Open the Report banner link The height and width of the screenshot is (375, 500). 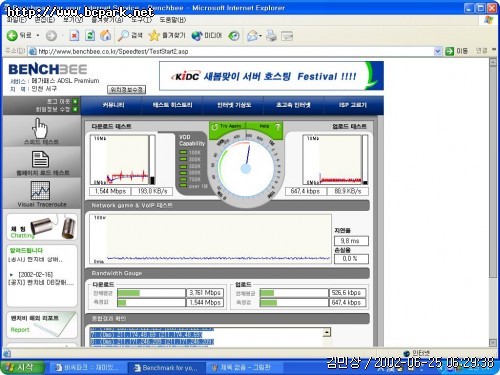[42, 324]
